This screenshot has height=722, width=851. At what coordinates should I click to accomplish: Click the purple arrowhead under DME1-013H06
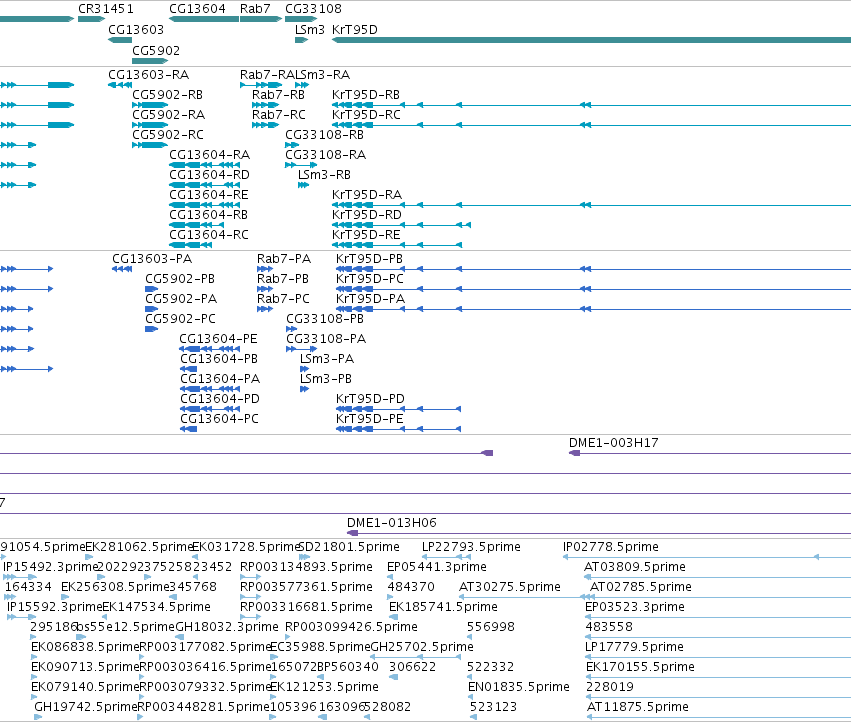(352, 533)
